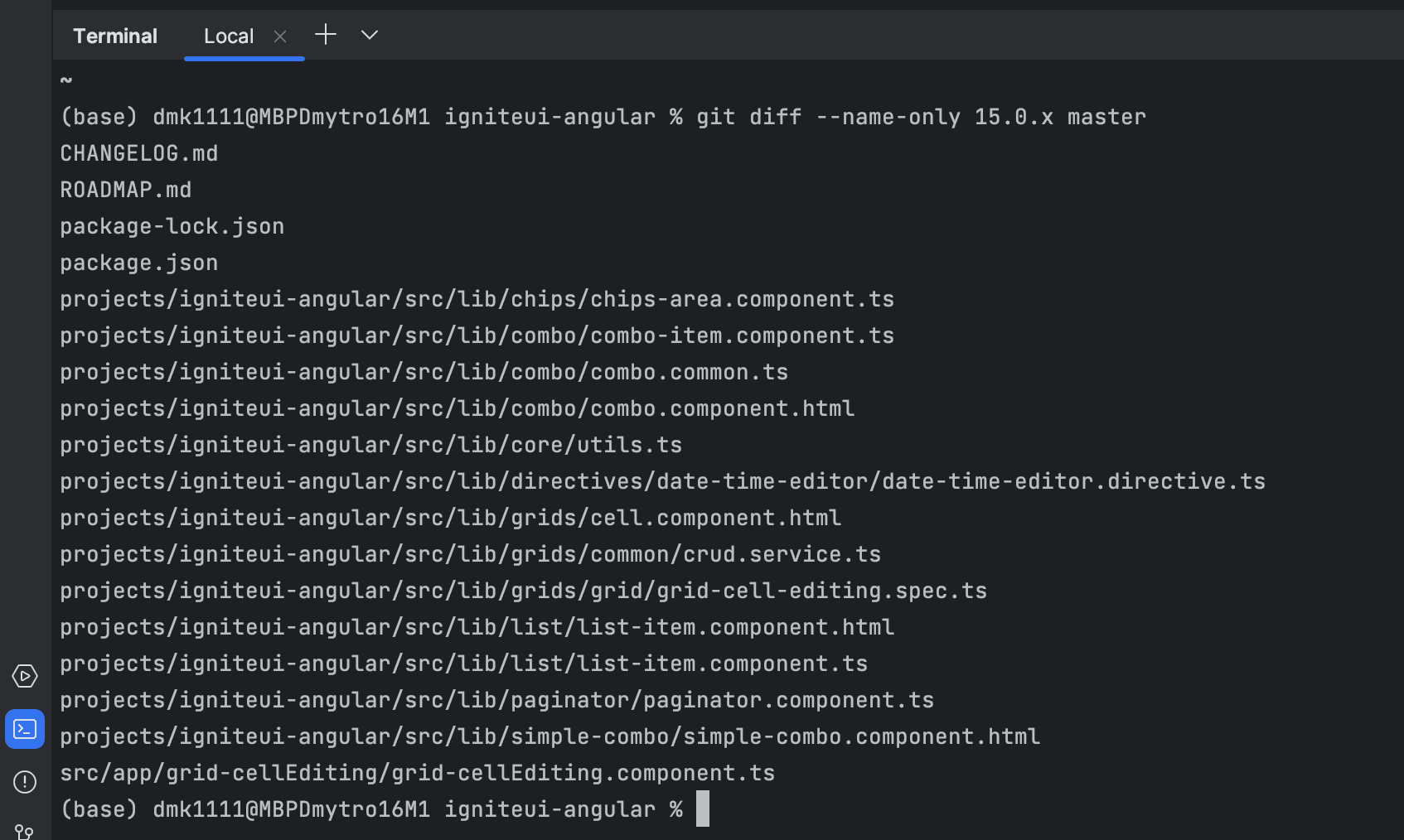
Task: Click the terminal prompt cursor
Action: click(x=704, y=809)
